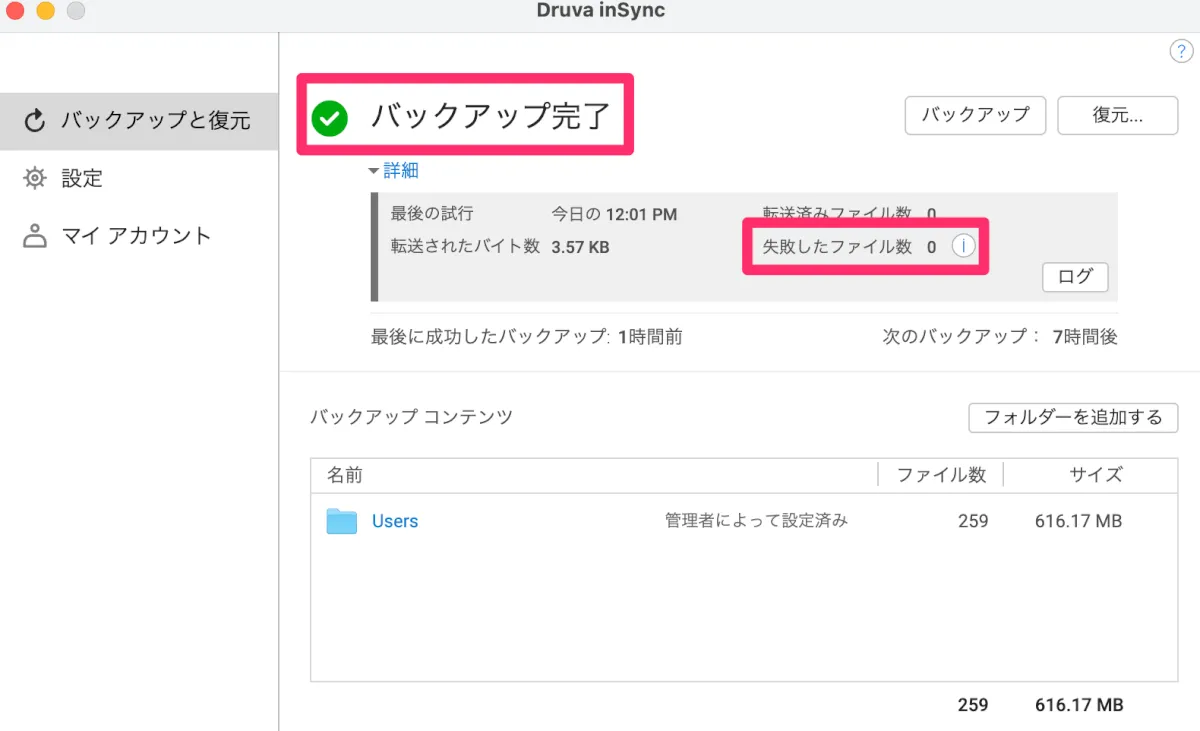Switch to the 設定 section
1200x731 pixels.
[x=82, y=178]
